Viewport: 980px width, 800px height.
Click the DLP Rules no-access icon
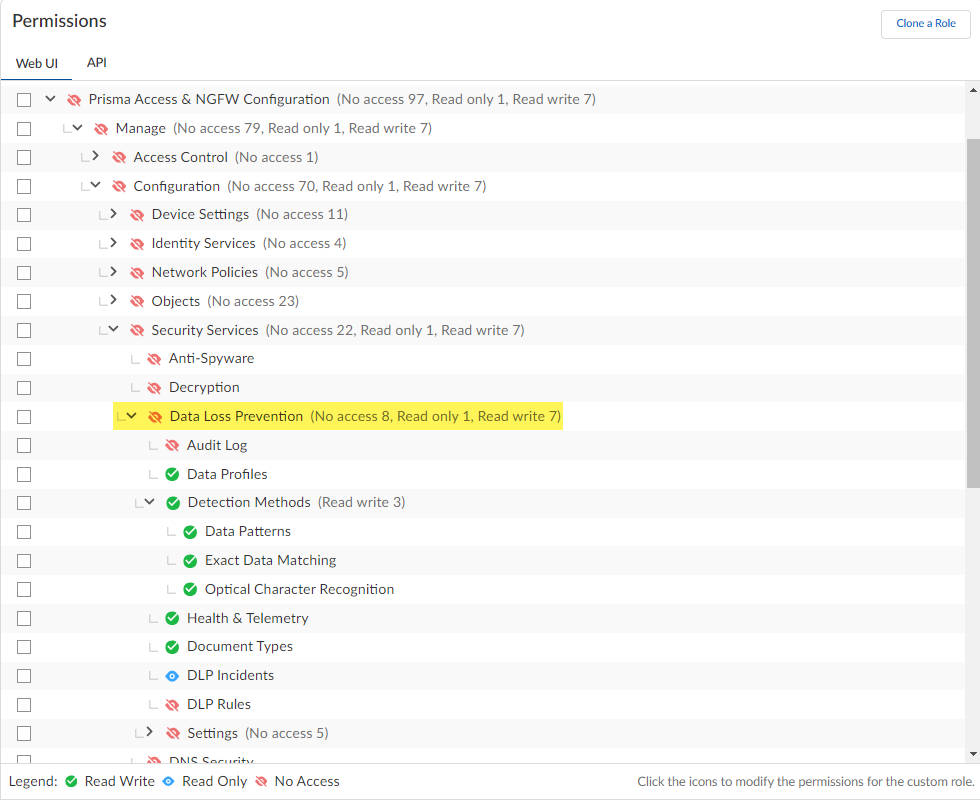(172, 704)
